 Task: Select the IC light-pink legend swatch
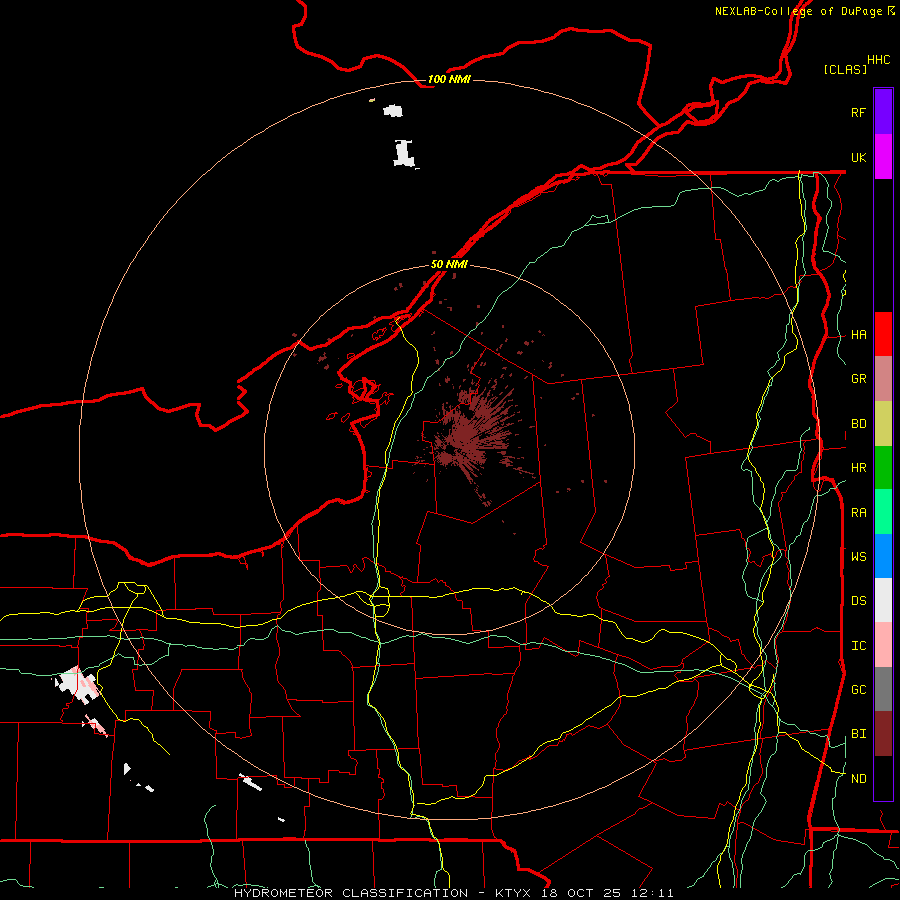[x=883, y=645]
